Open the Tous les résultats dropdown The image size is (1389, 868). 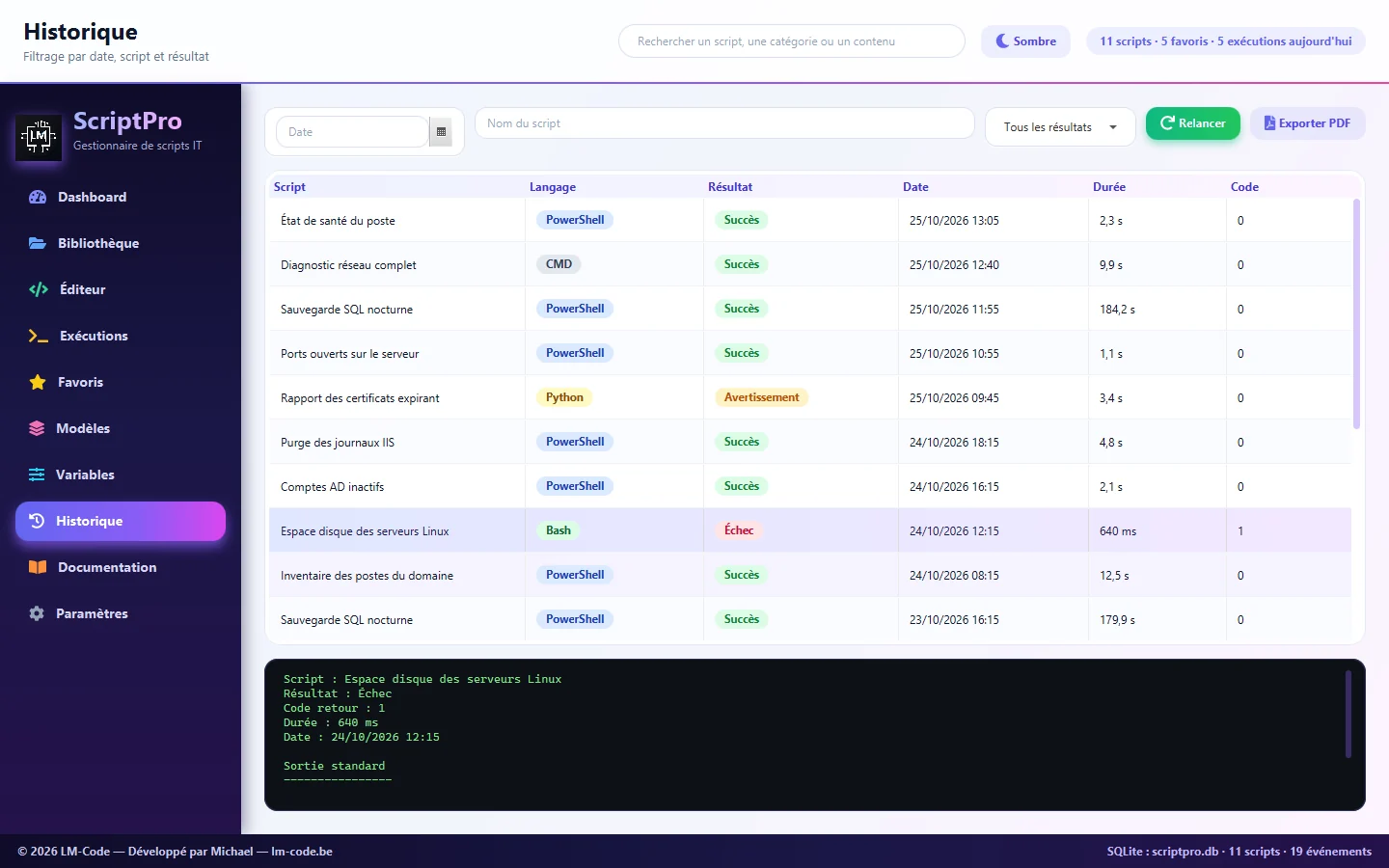(1060, 127)
